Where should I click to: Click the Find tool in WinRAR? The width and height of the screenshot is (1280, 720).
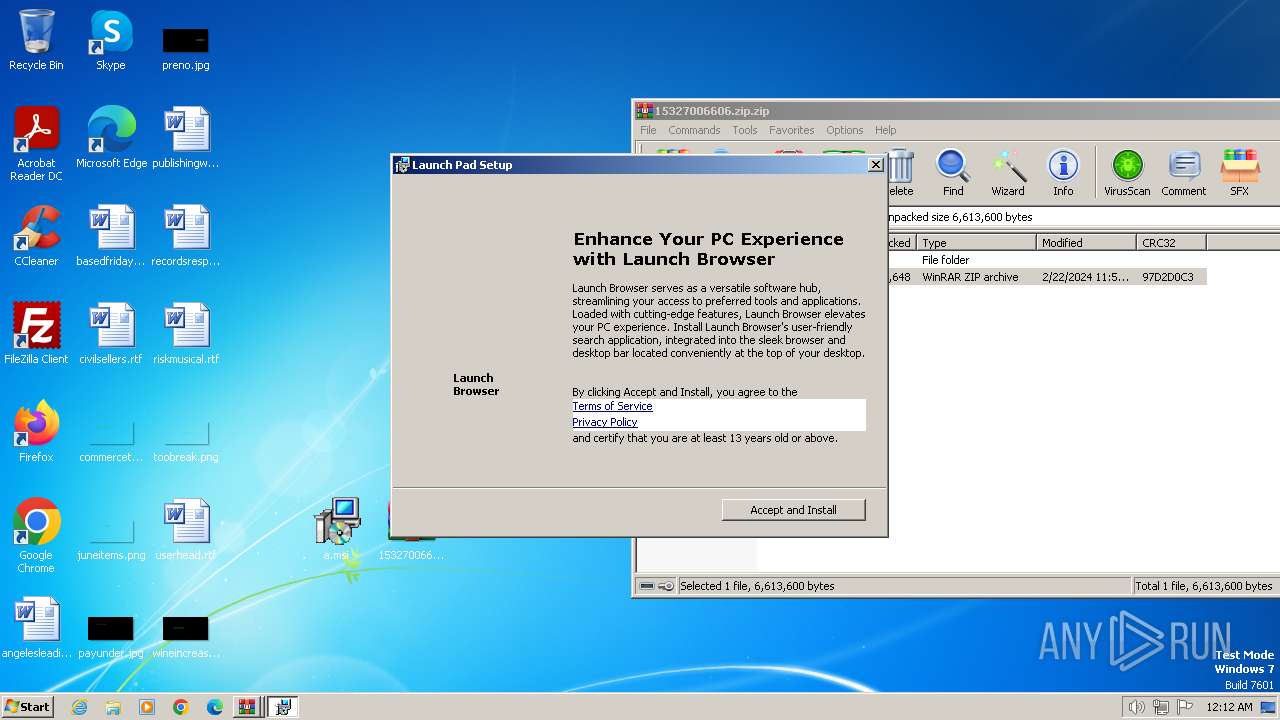pyautogui.click(x=953, y=173)
